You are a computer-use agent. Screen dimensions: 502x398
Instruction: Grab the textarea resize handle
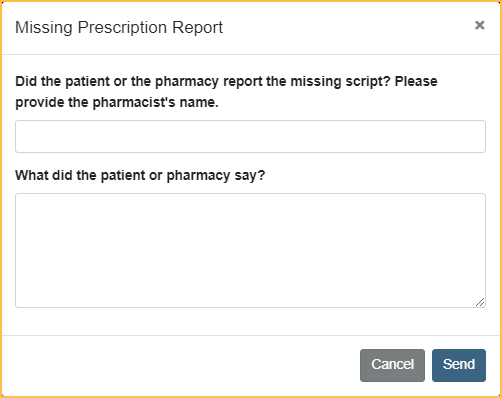tap(480, 302)
